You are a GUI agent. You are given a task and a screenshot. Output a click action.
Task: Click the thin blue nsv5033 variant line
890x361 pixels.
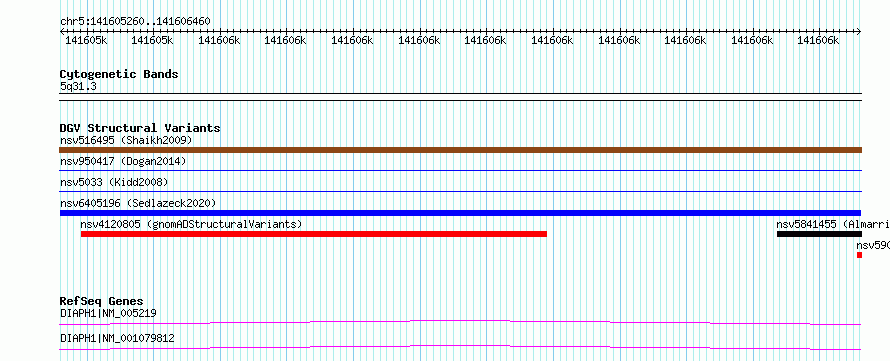tap(460, 191)
